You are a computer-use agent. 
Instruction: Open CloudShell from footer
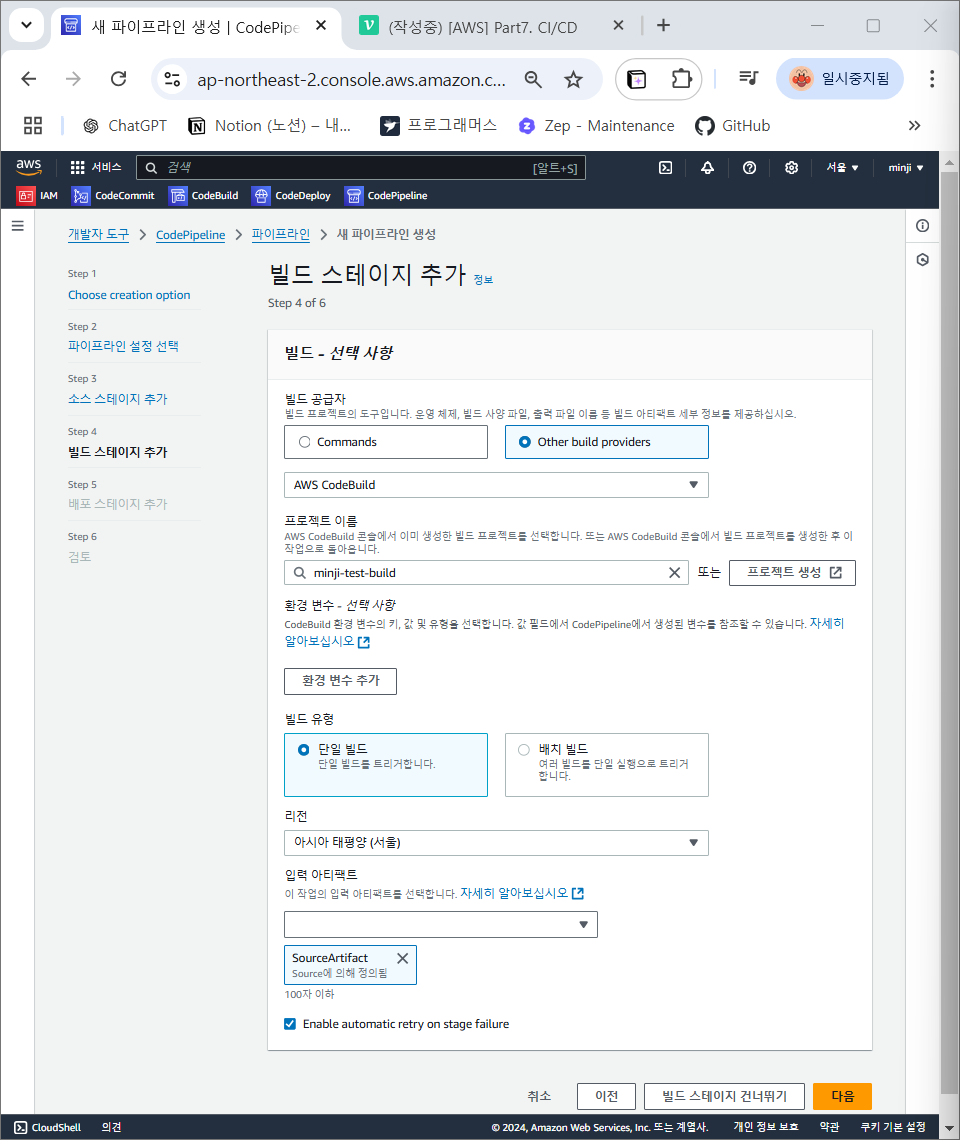tap(48, 1128)
